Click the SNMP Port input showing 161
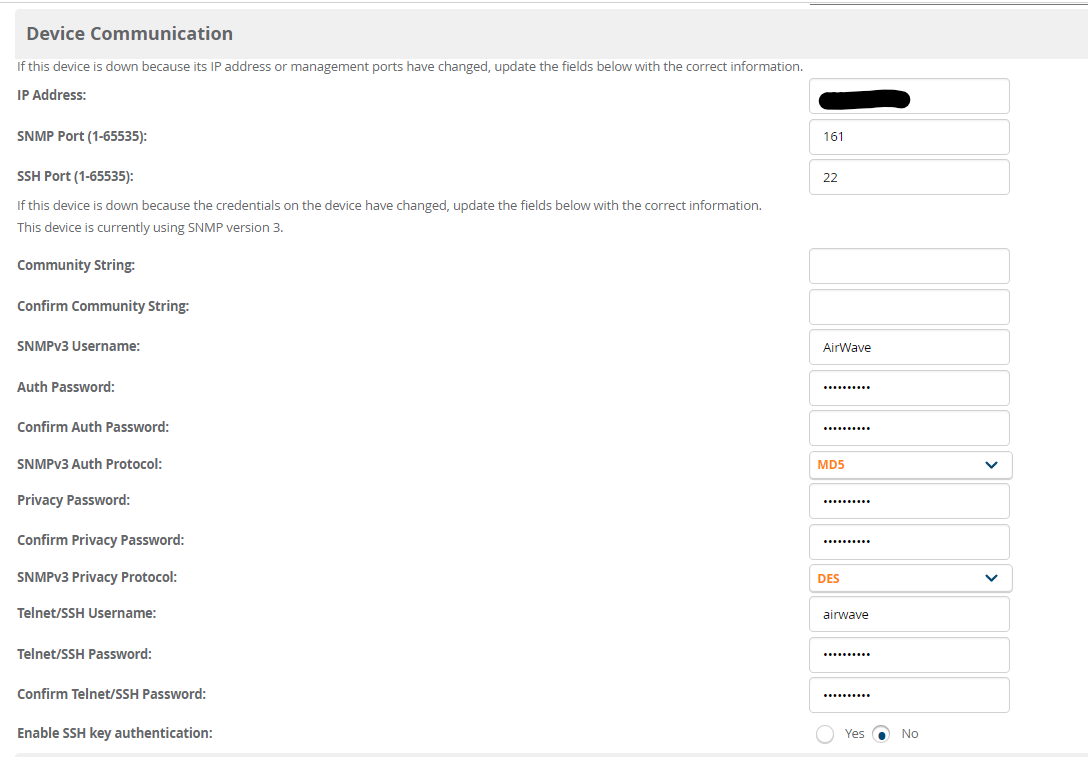Screen dimensions: 1088x757 [909, 137]
